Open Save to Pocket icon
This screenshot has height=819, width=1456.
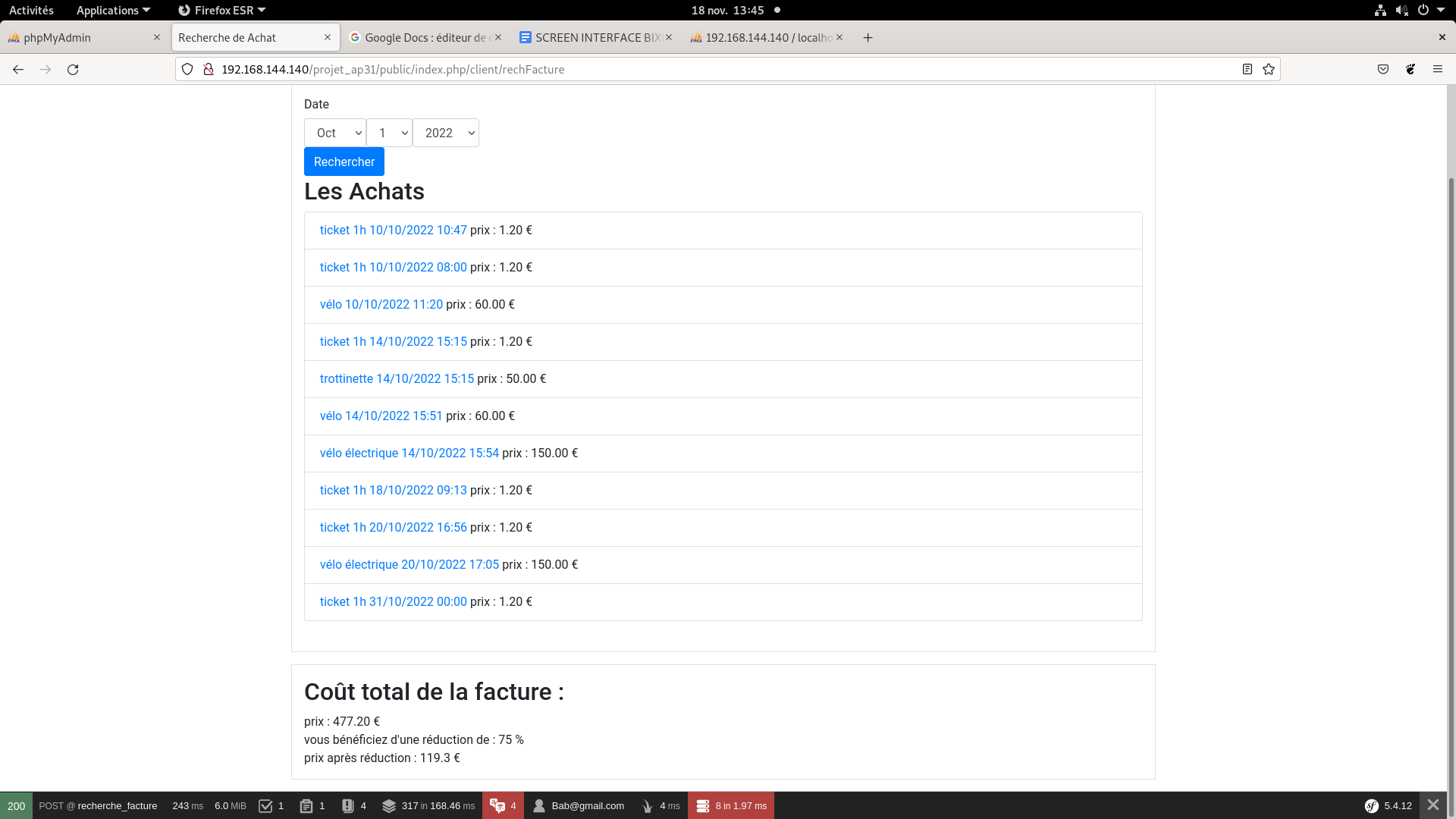click(x=1383, y=69)
